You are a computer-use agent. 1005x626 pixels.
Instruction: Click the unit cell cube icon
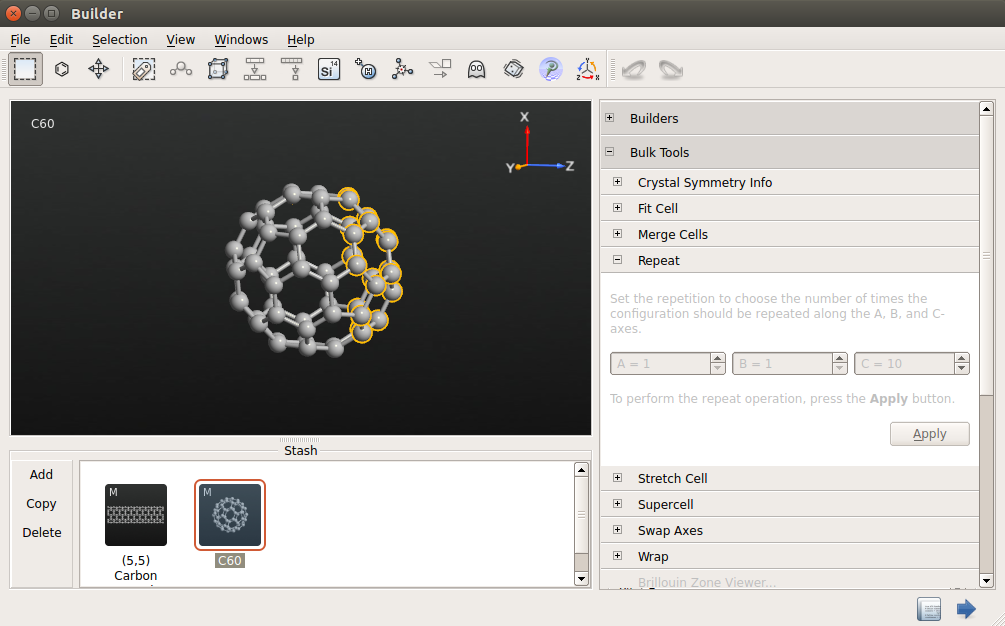218,69
